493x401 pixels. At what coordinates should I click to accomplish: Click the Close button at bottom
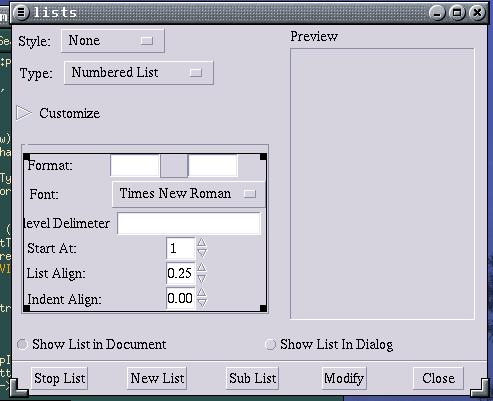pyautogui.click(x=438, y=378)
